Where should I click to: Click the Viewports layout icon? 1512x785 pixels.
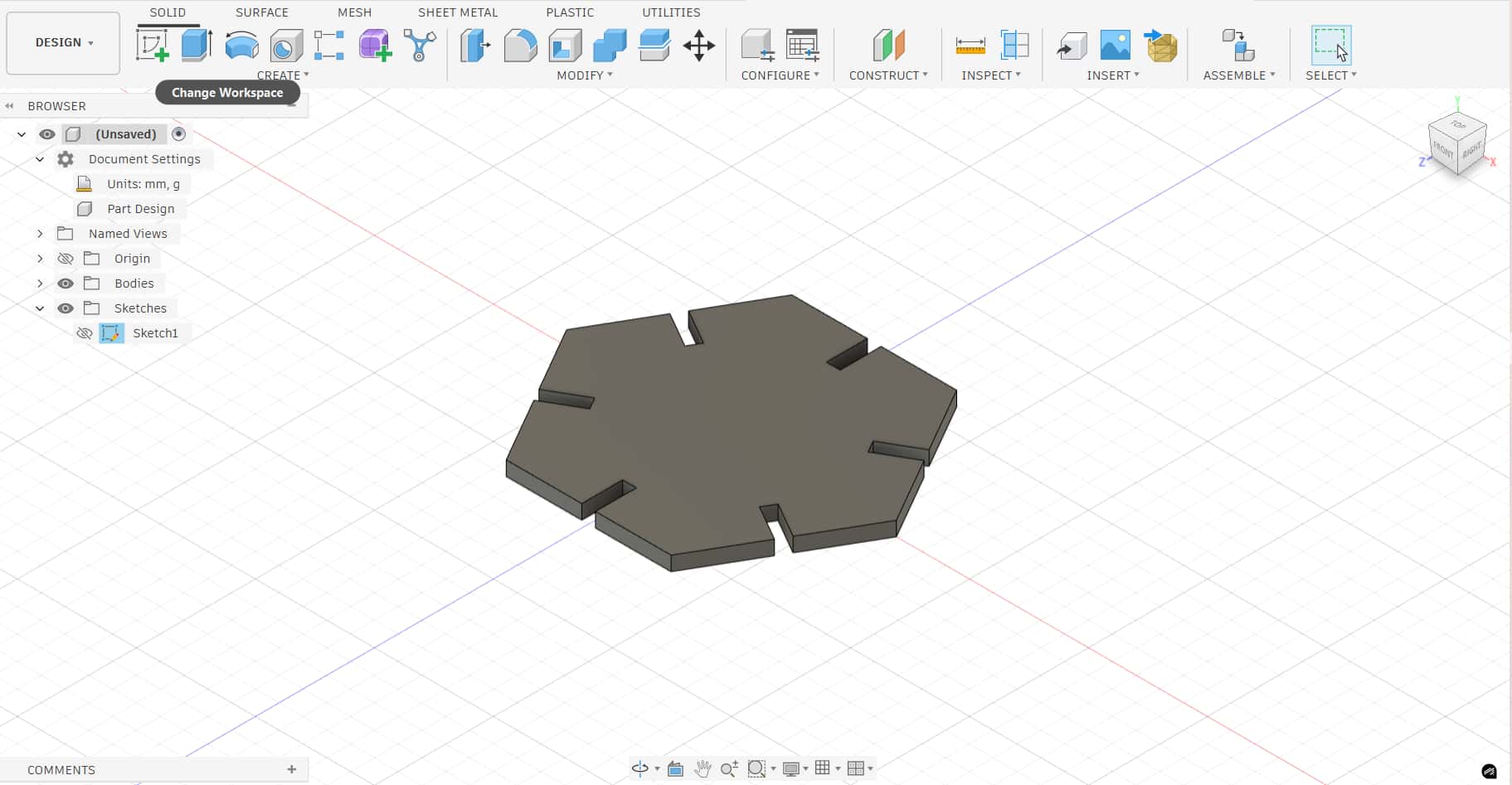click(856, 768)
